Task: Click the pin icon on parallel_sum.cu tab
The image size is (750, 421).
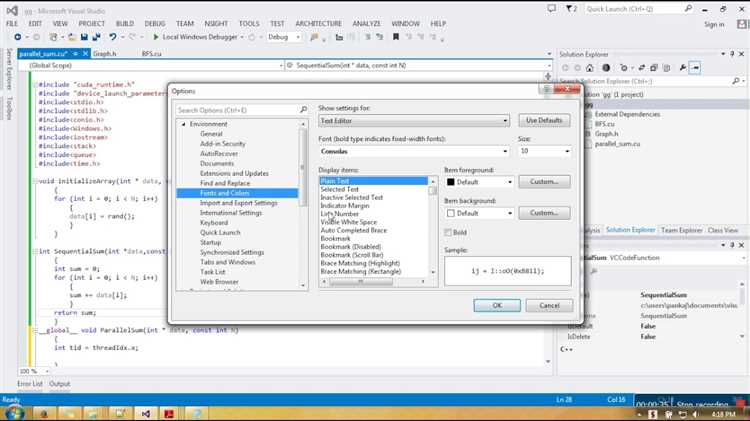Action: tap(76, 54)
